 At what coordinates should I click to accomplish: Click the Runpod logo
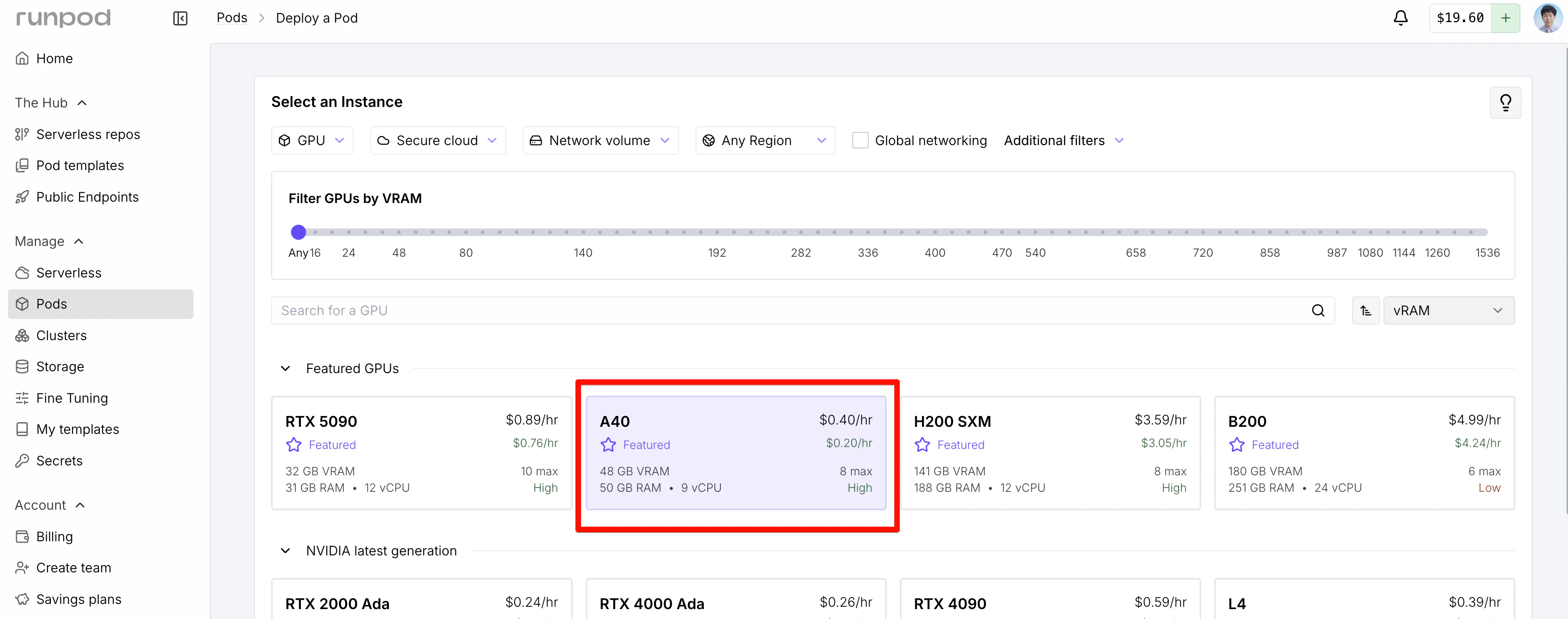click(63, 18)
